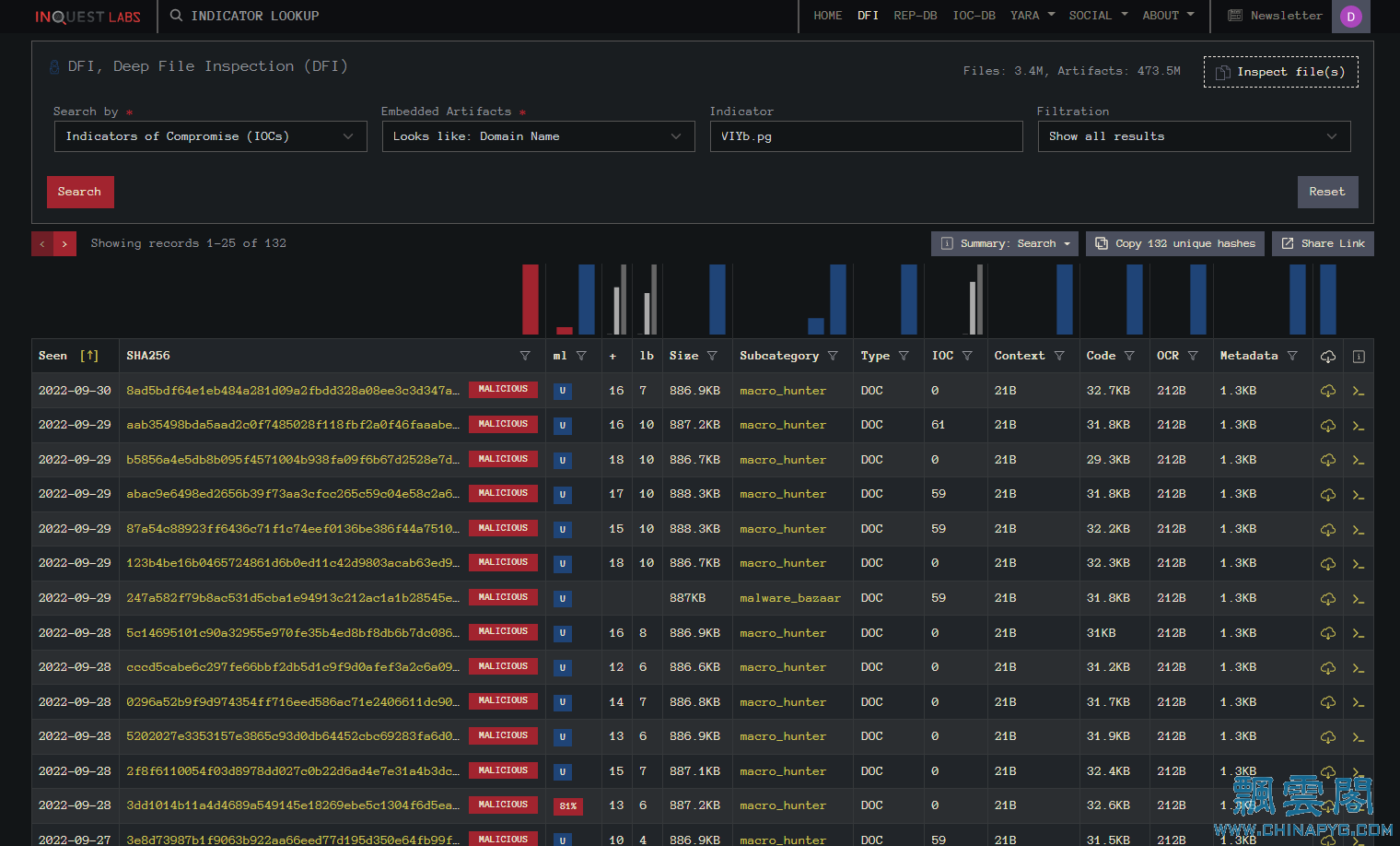Viewport: 1400px width, 846px height.
Task: Open hash link abac9e6498ed2656b39f73aa
Action: click(x=293, y=494)
